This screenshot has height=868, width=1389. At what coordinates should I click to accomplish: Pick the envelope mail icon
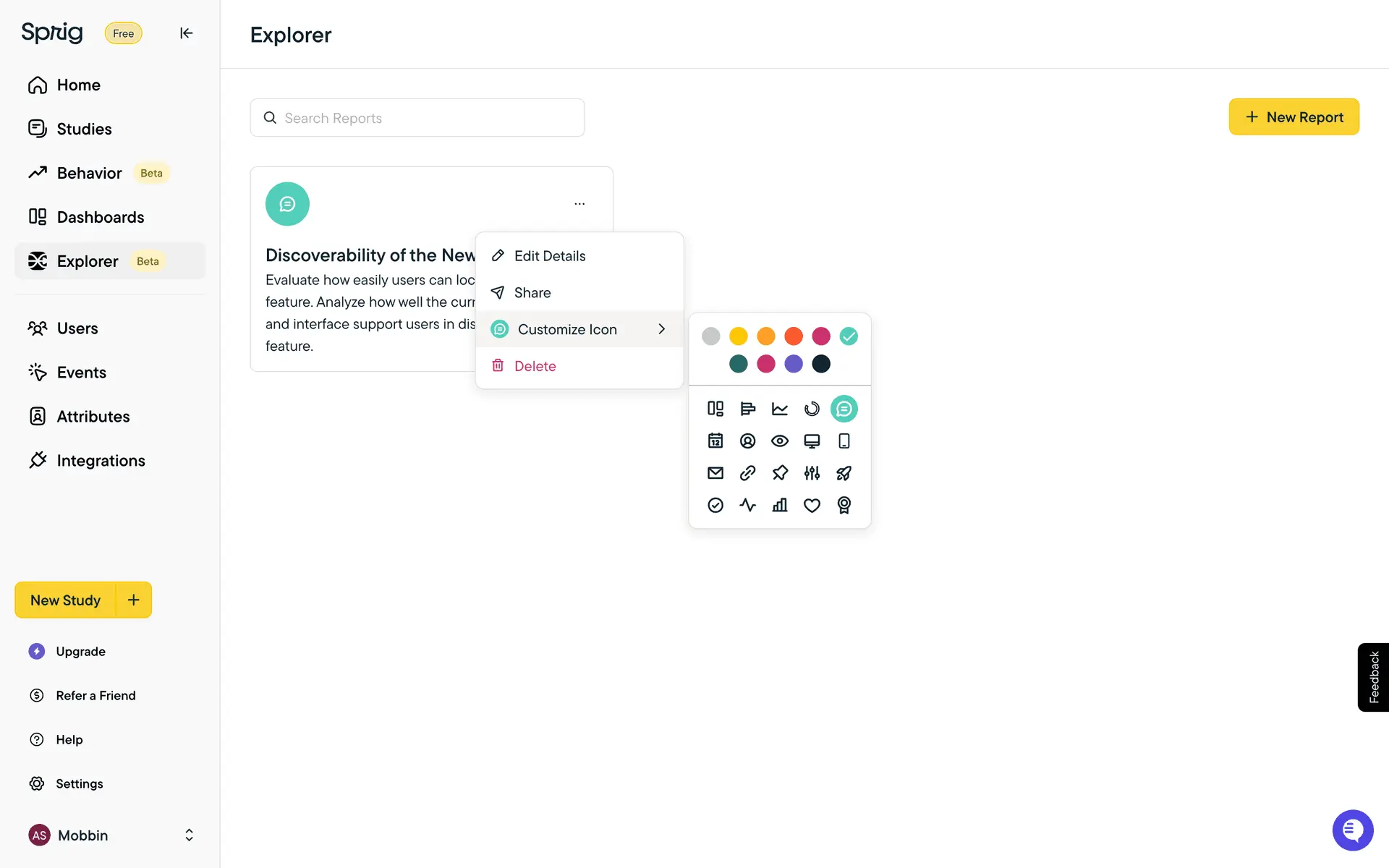715,473
